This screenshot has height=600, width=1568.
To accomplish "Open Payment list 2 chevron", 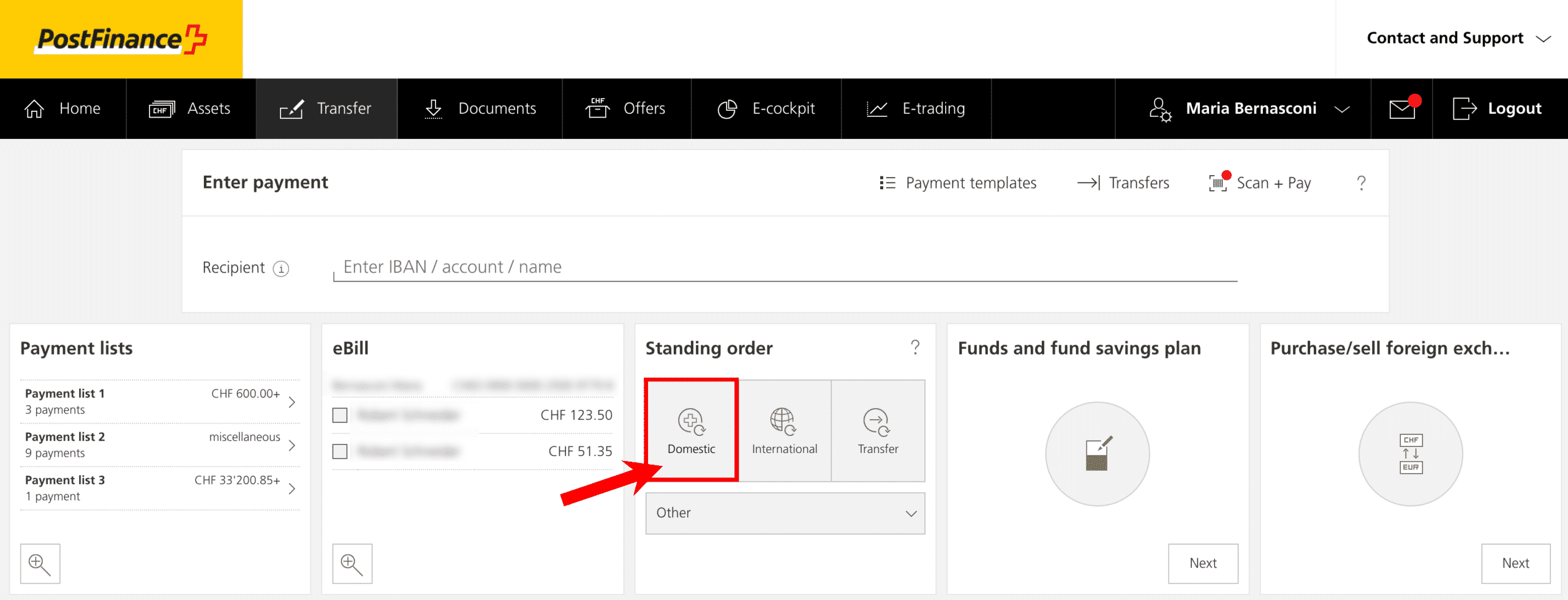I will point(292,445).
